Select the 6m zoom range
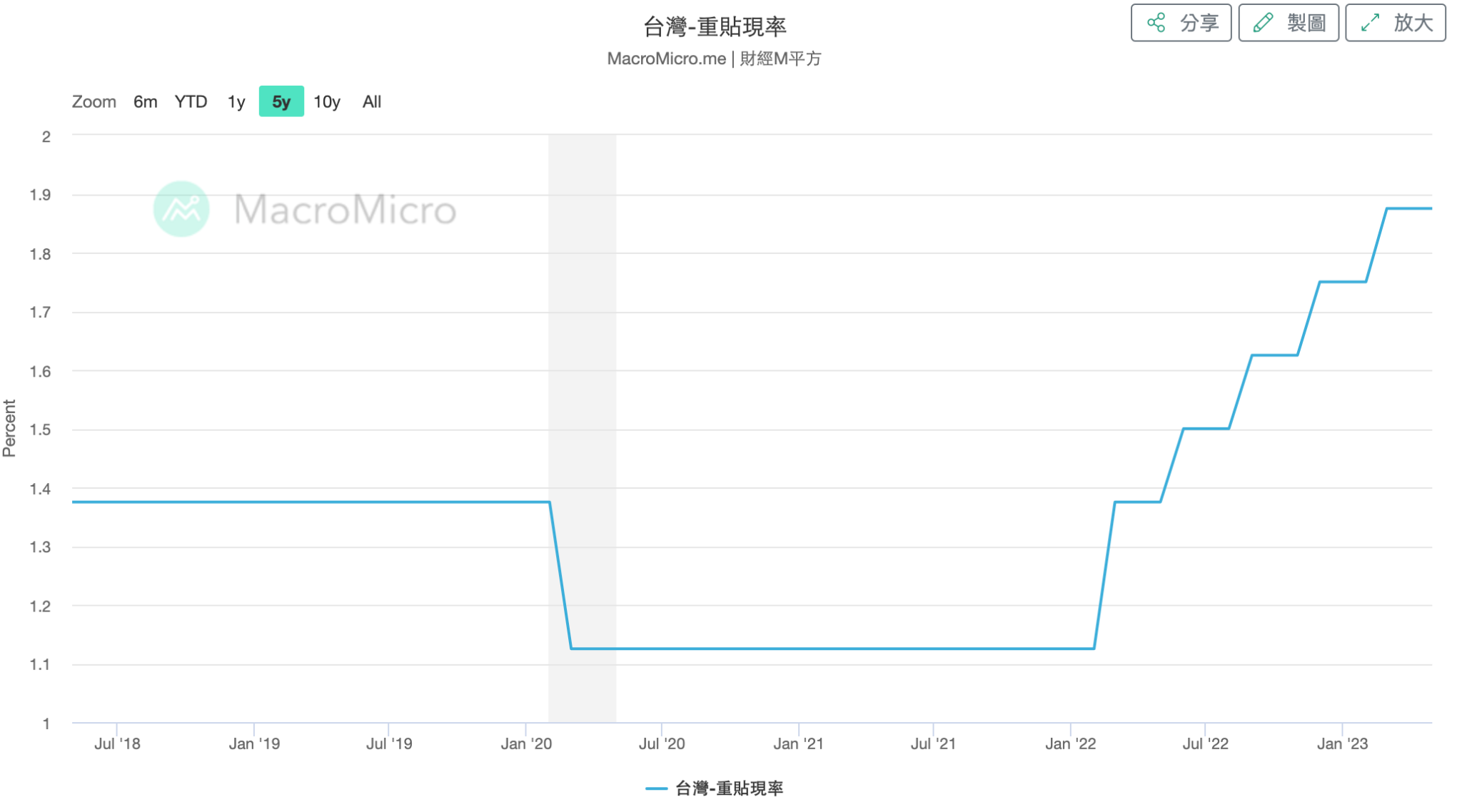This screenshot has height=812, width=1462. (x=145, y=101)
